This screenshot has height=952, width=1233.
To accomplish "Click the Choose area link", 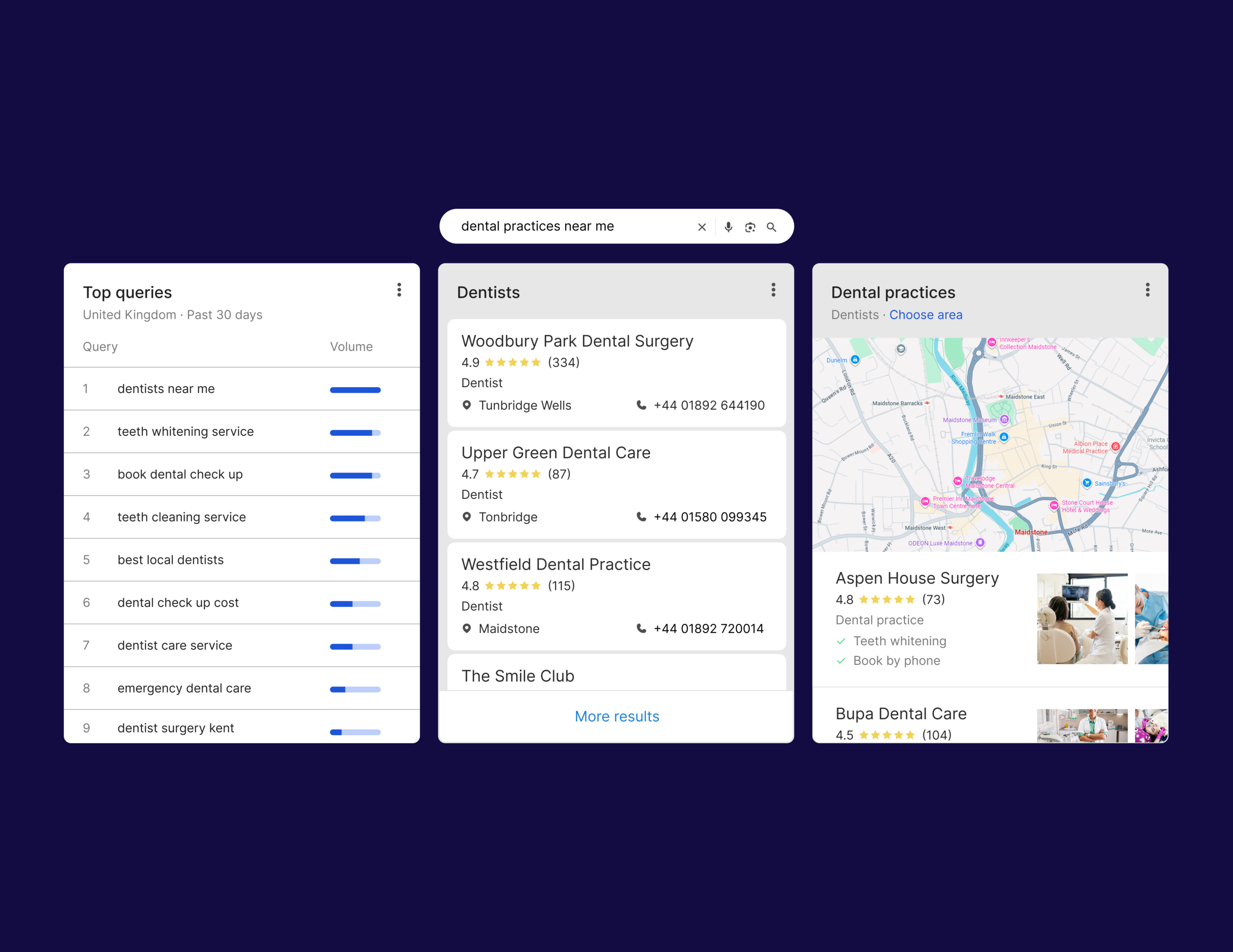I will [925, 315].
